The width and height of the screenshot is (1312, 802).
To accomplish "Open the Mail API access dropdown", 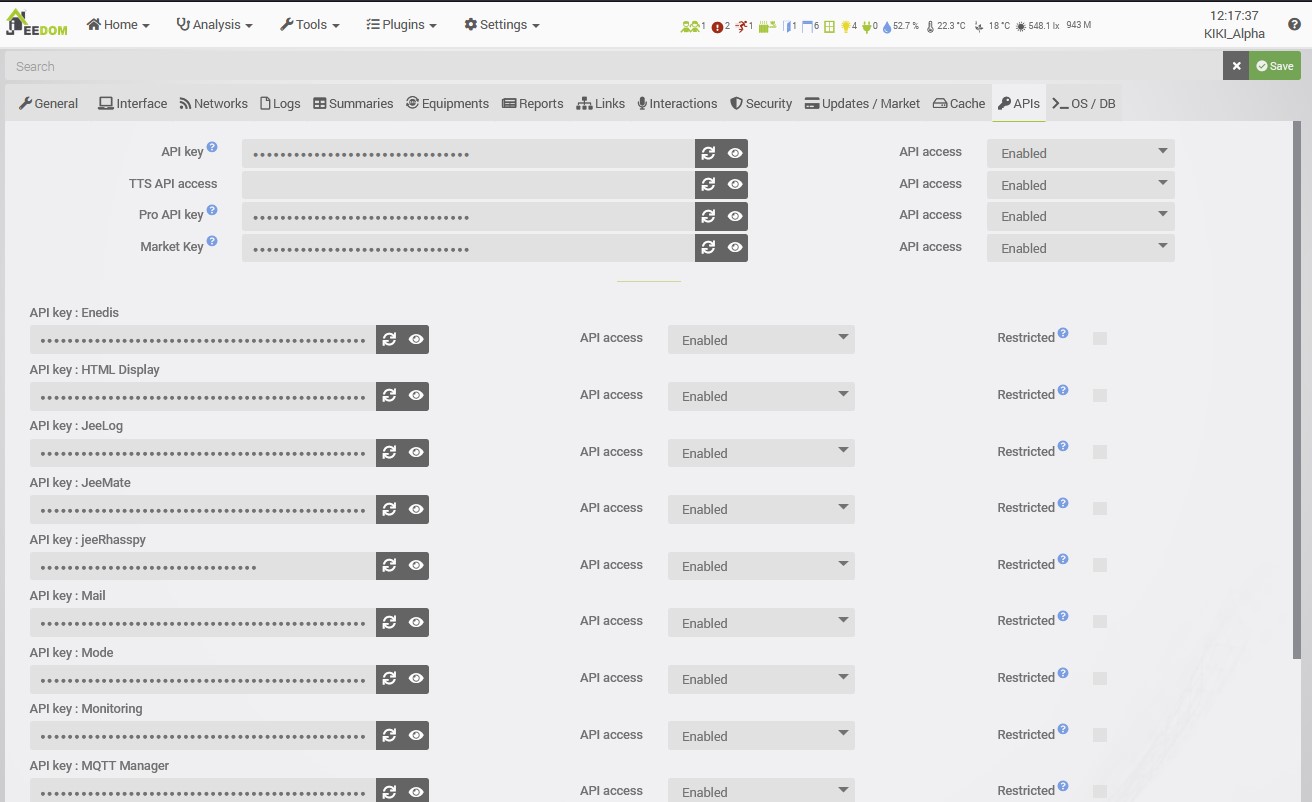I will pos(761,622).
